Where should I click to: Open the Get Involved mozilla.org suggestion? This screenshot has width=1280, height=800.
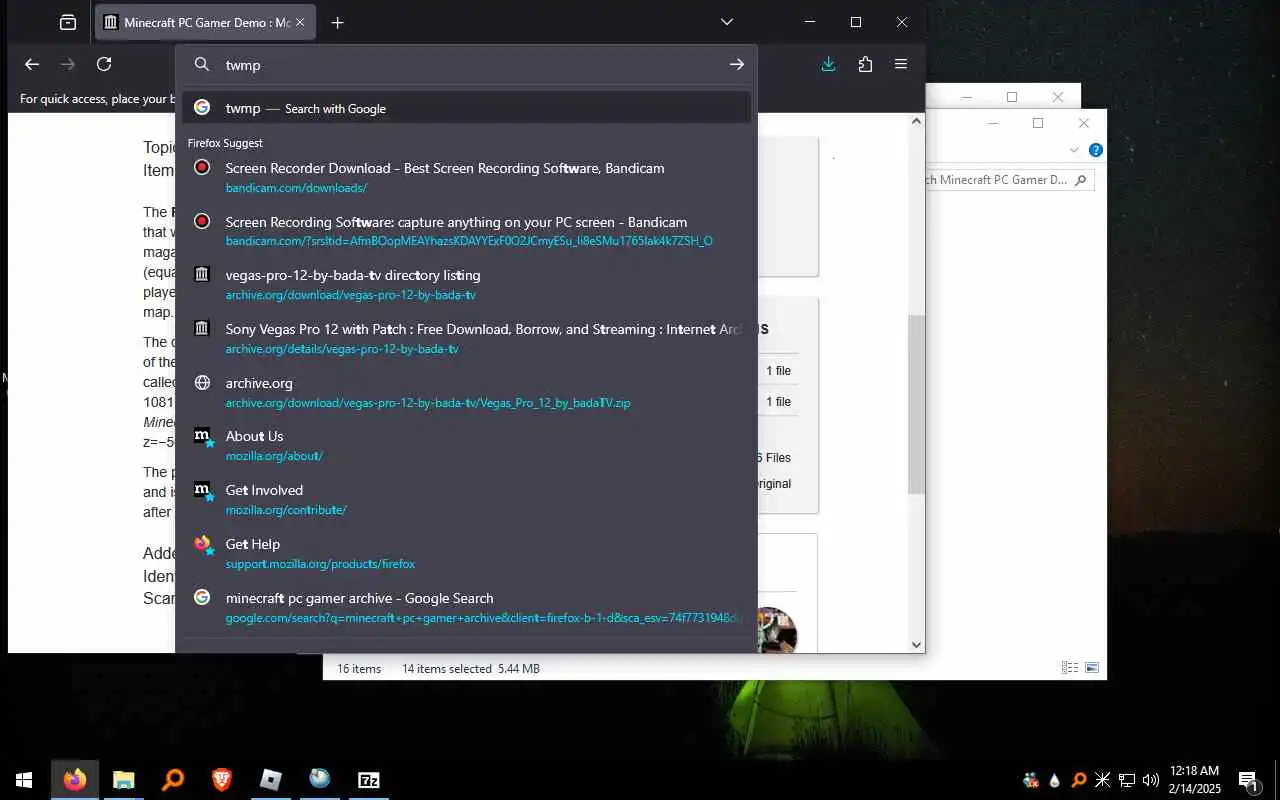(466, 499)
